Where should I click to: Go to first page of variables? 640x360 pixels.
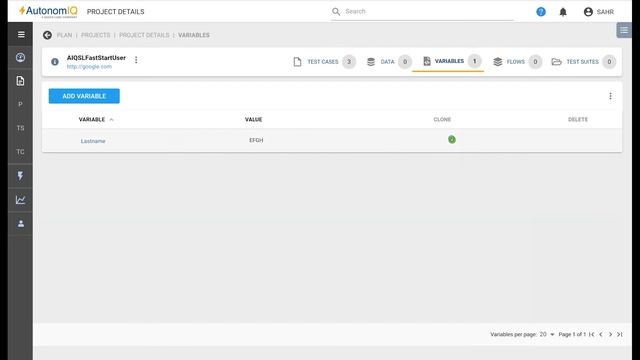(592, 334)
